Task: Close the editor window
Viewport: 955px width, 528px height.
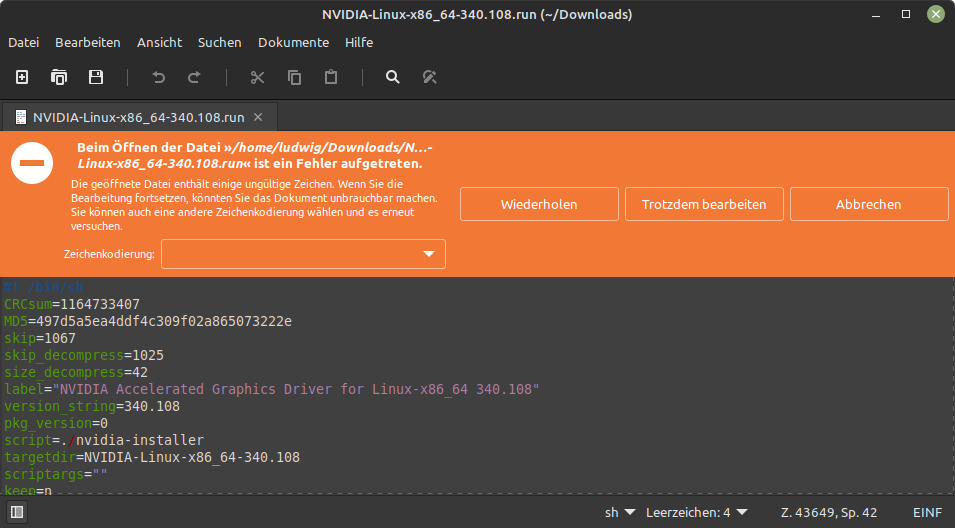Action: [936, 14]
